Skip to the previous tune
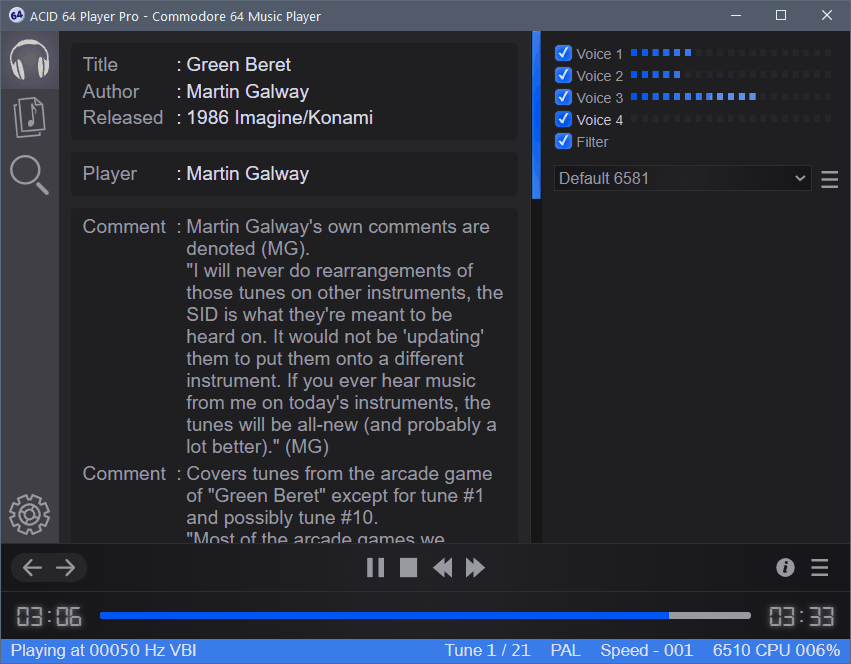The image size is (851, 664). click(442, 568)
